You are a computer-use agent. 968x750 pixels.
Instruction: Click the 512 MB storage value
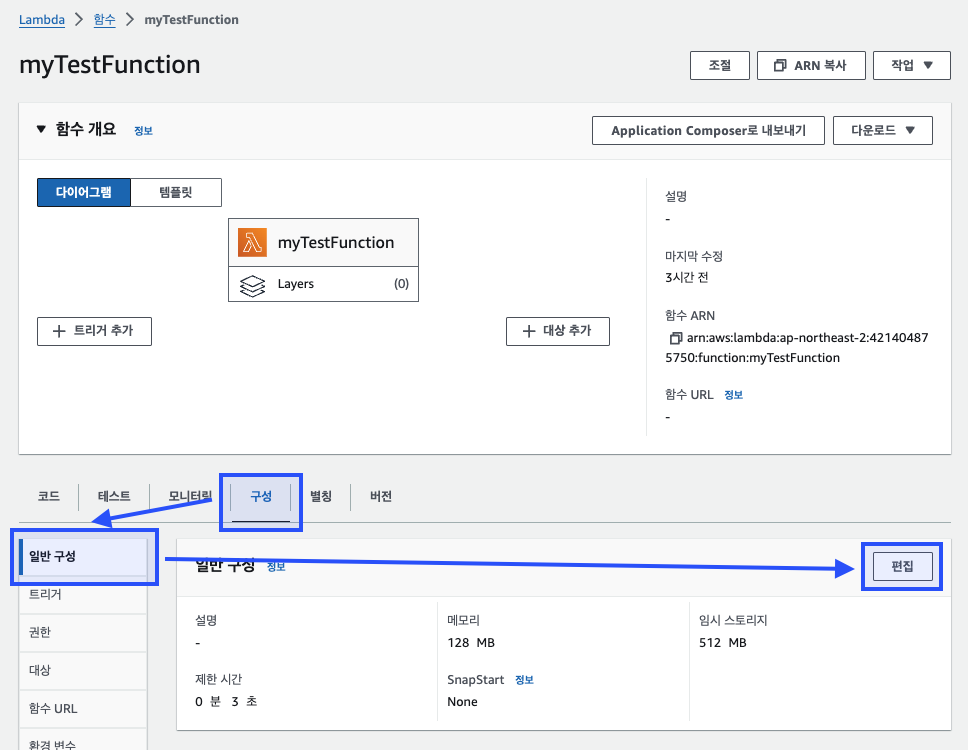723,643
